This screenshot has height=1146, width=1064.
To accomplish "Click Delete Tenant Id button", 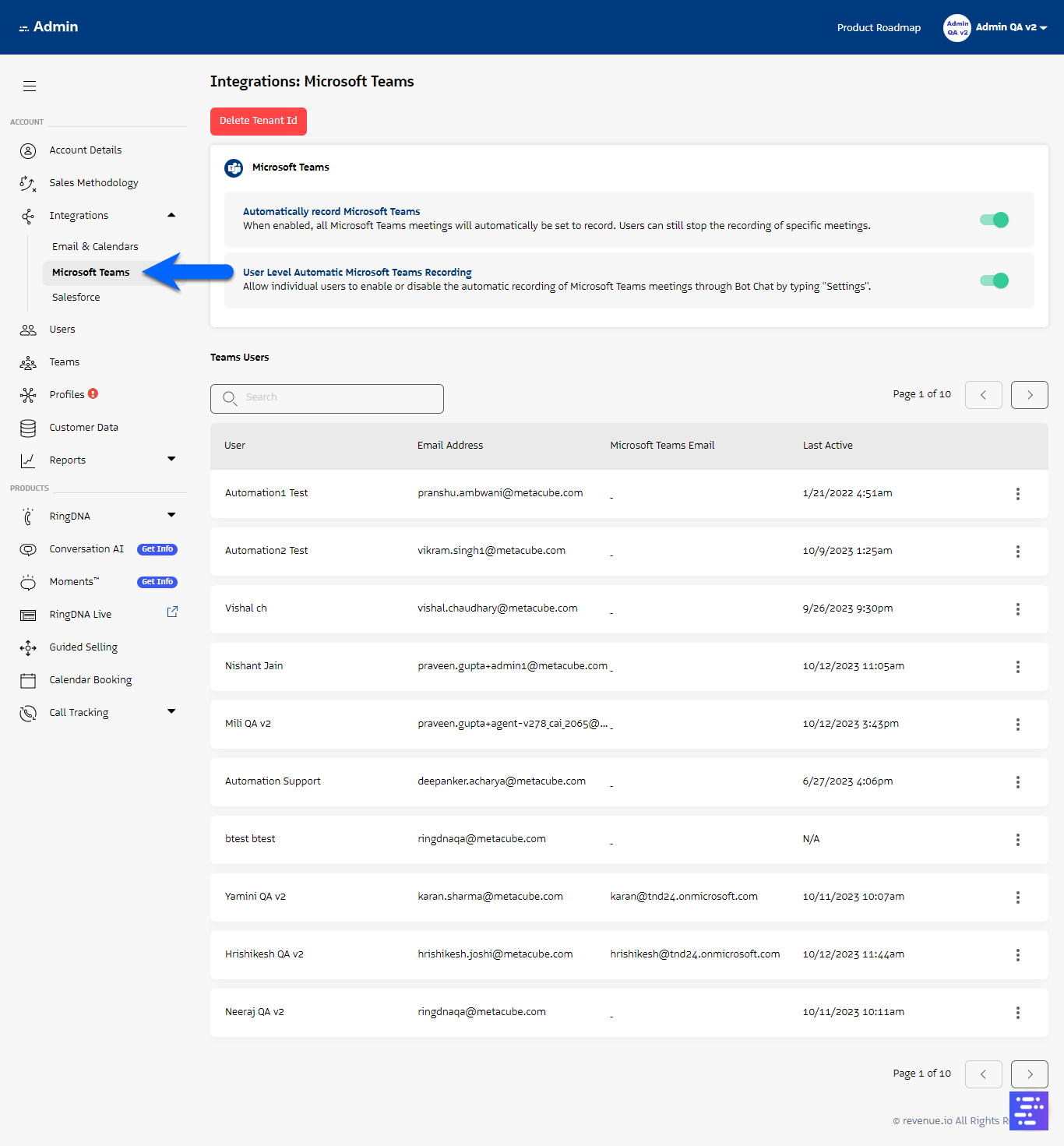I will 259,121.
